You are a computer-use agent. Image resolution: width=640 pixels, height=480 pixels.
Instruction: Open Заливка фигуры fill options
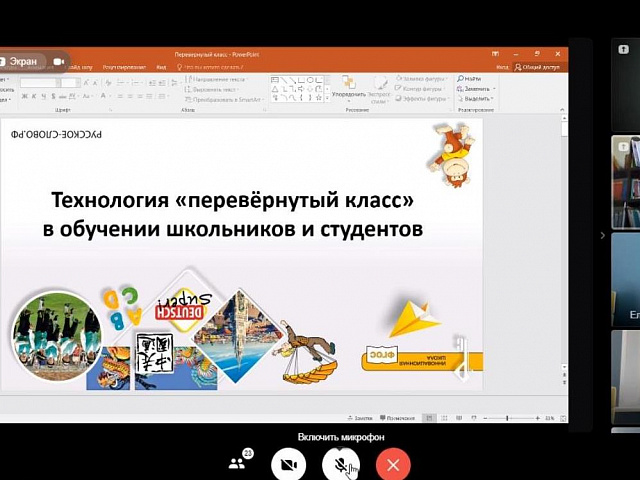[x=421, y=78]
